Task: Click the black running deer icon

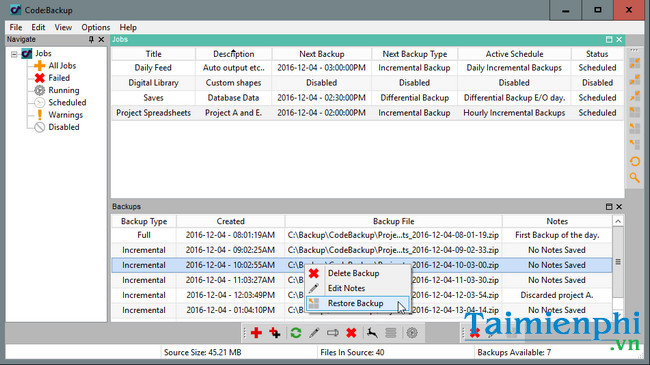Action: [x=372, y=333]
